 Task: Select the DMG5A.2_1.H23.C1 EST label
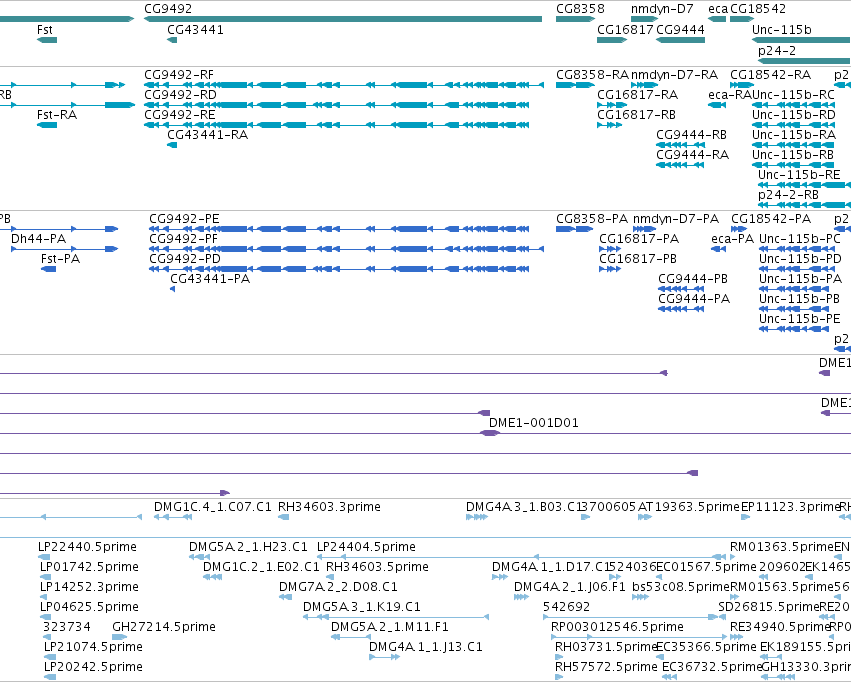tap(248, 547)
